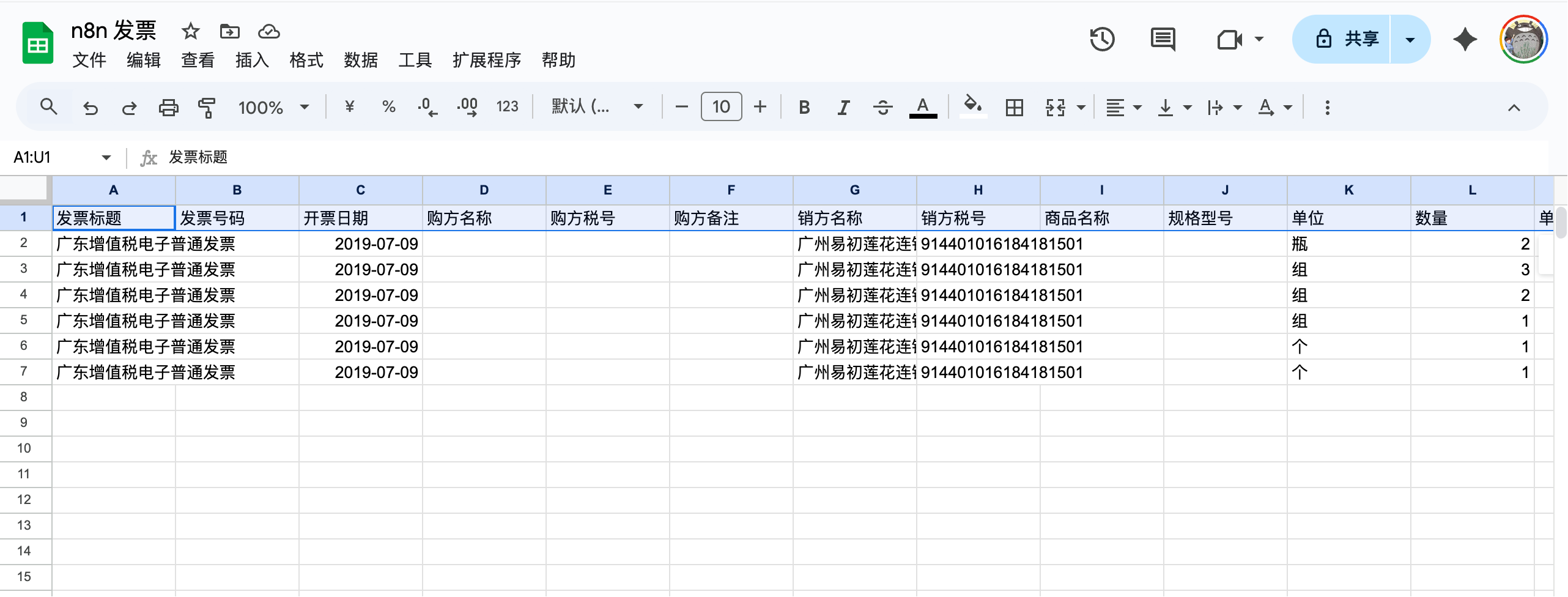Click the font size input showing 10
The image size is (1568, 597).
point(721,107)
